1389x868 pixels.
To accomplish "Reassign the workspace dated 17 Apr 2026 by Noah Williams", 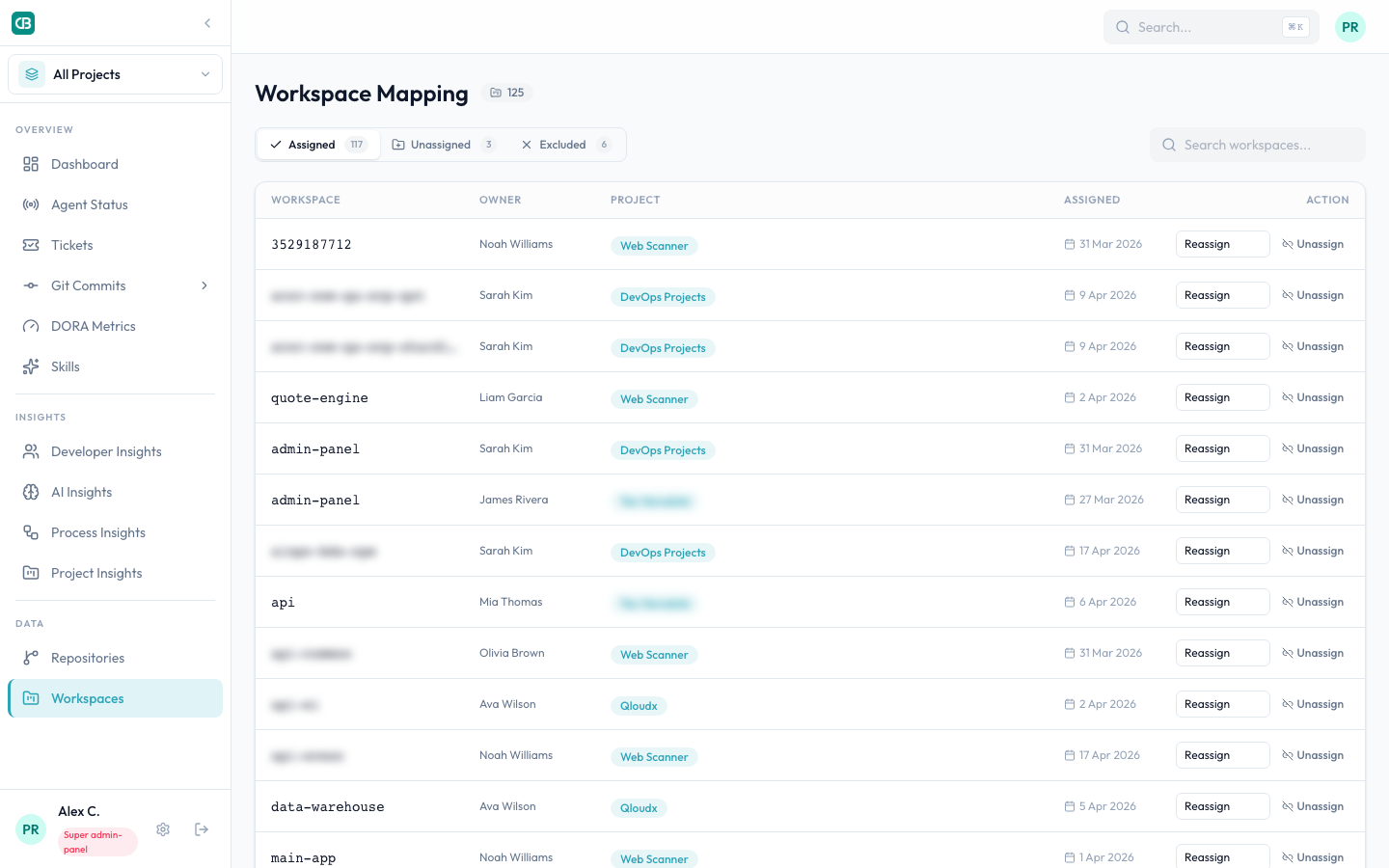I will point(1222,755).
